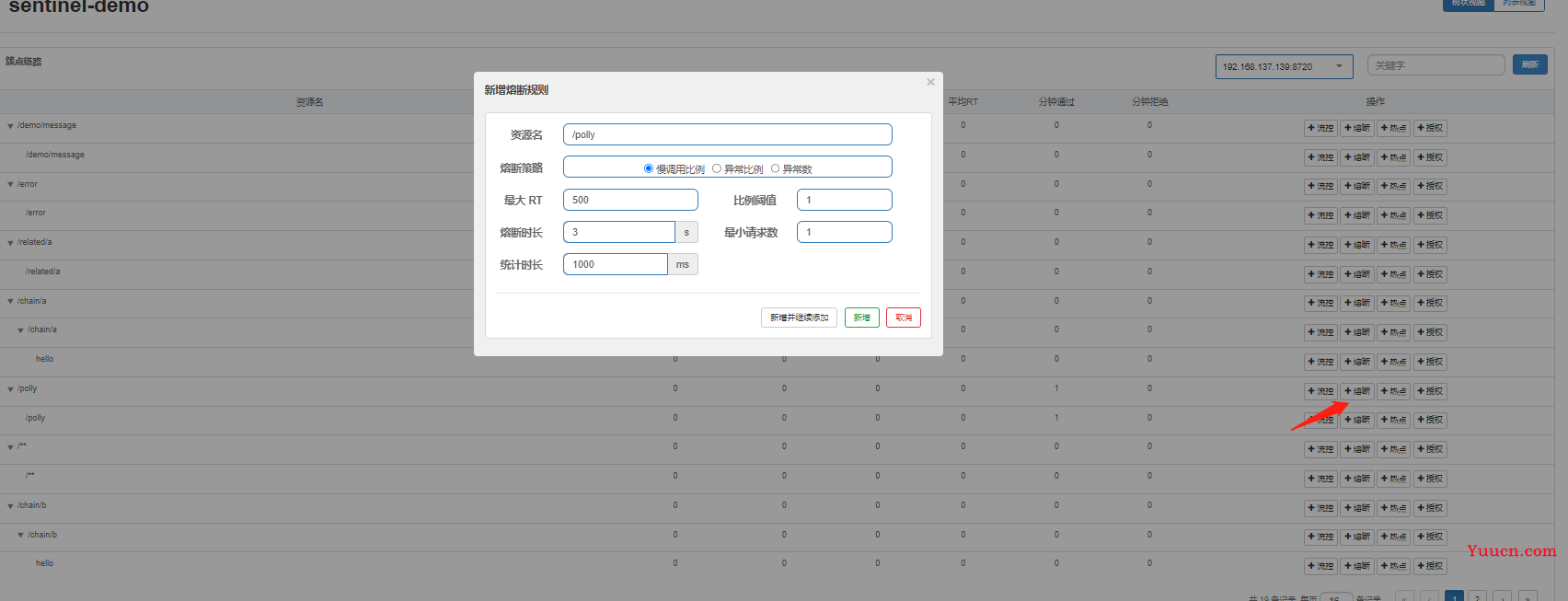The width and height of the screenshot is (1568, 601).
Task: Add 热点 rule for top-level /related/a
Action: (1393, 245)
